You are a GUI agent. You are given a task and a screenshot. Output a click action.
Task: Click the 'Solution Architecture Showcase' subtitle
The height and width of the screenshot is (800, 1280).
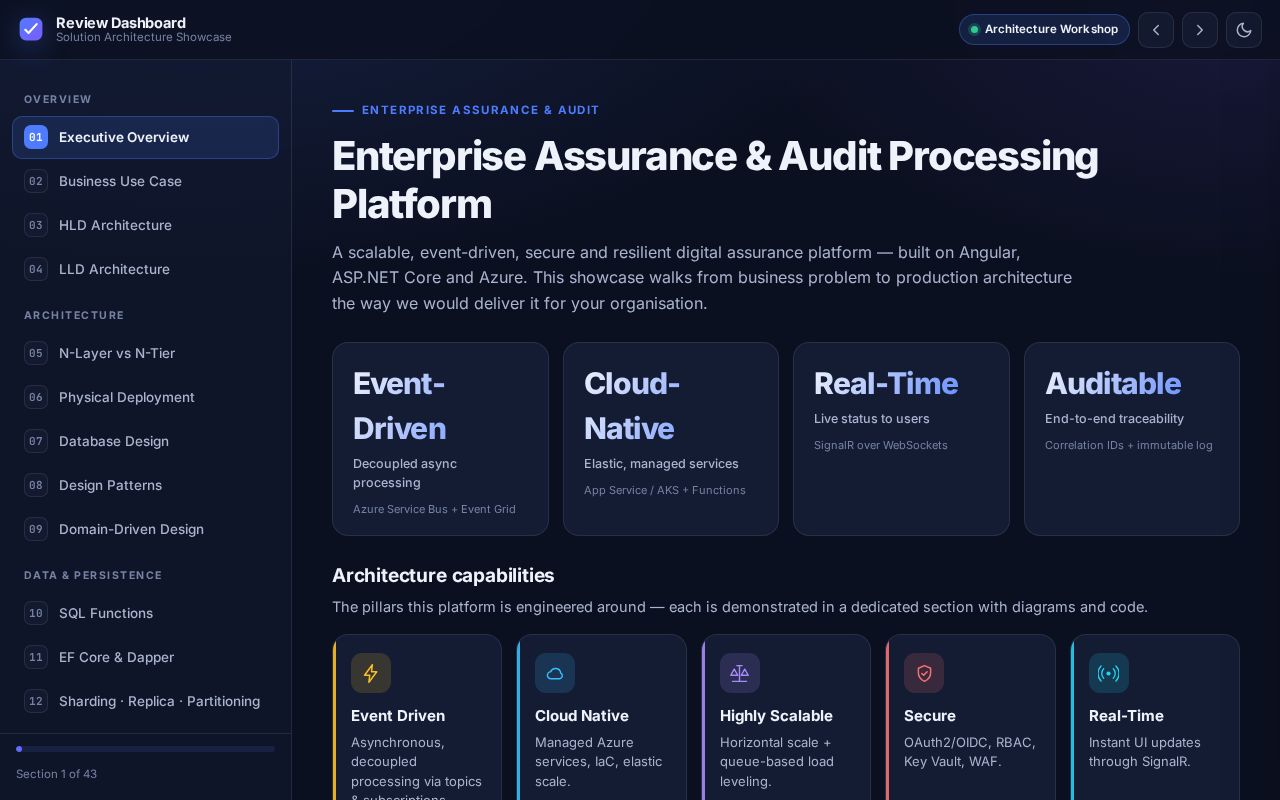click(144, 37)
